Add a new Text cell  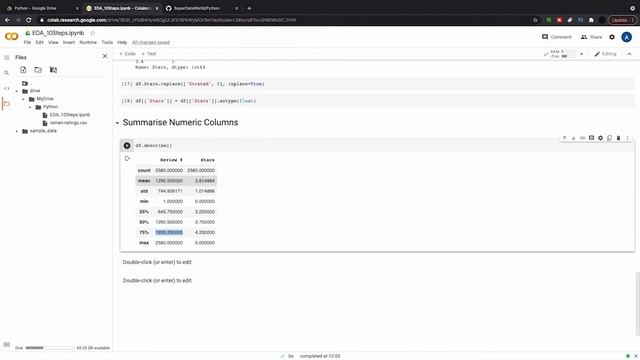149,54
